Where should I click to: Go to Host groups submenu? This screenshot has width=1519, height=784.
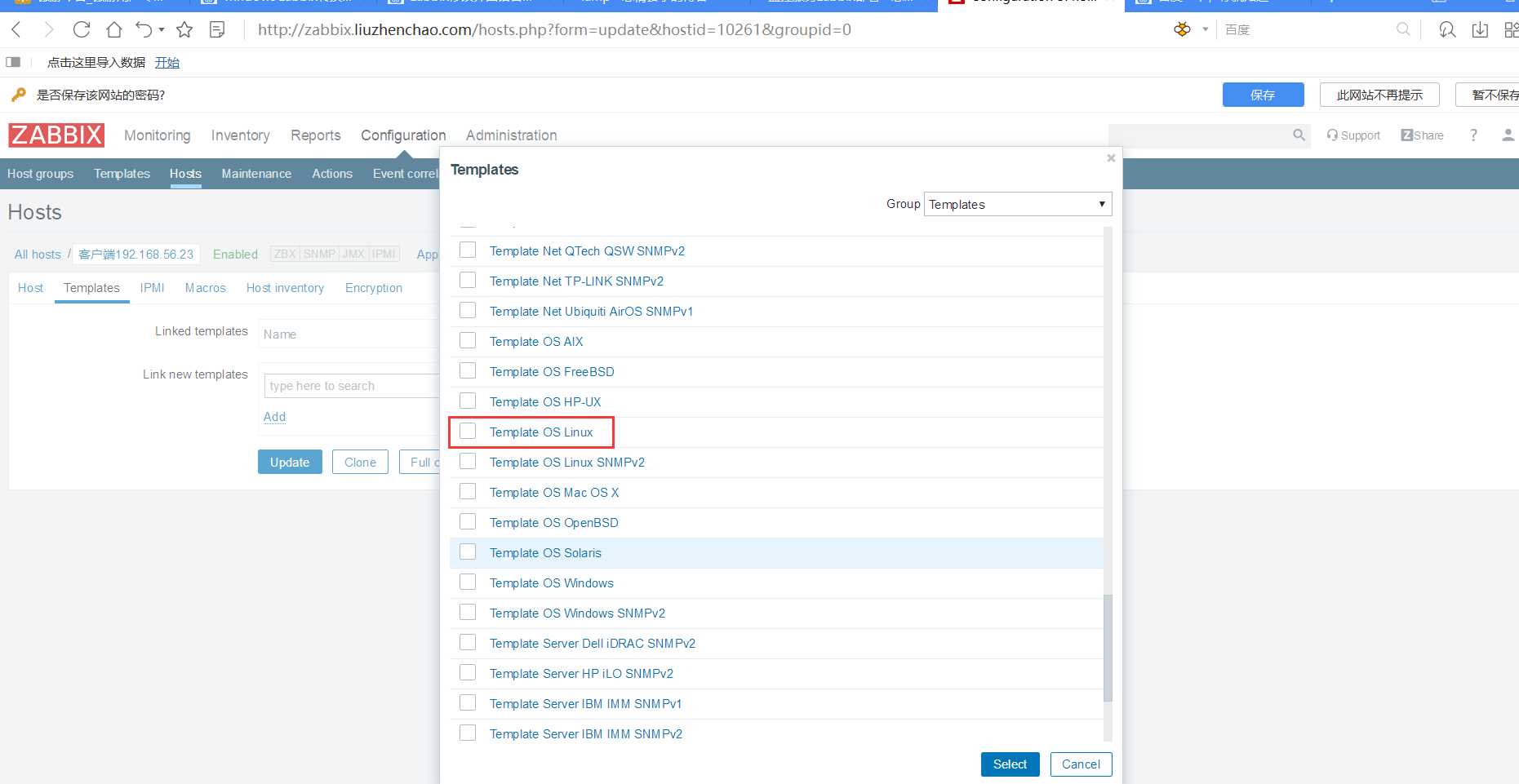[x=41, y=174]
